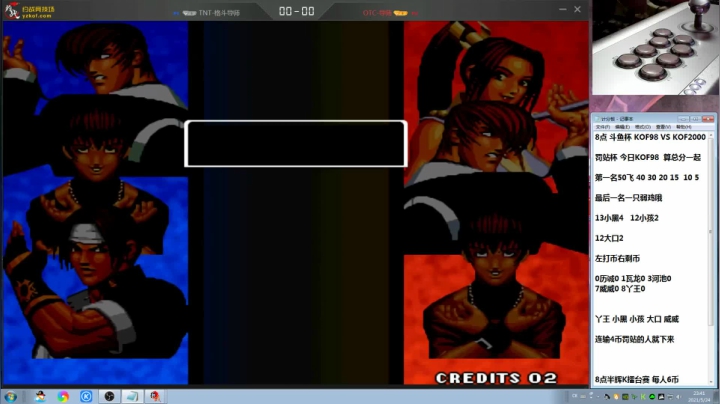
Task: Click the green circular upload tray icon
Action: click(x=652, y=397)
